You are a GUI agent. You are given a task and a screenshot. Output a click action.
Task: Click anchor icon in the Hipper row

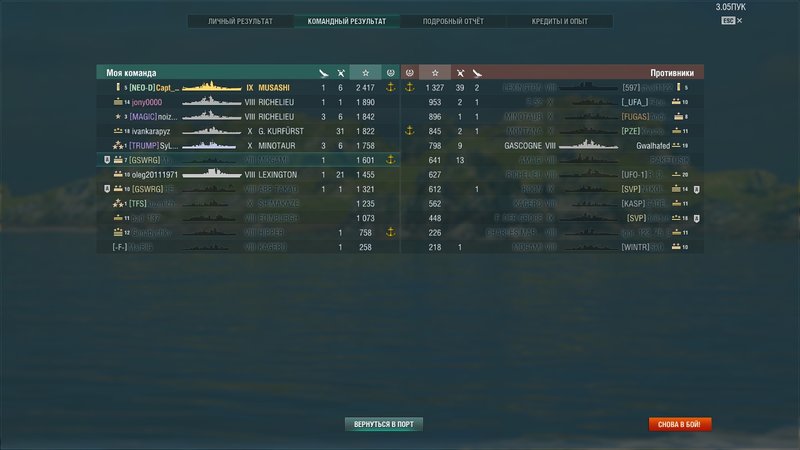coord(390,232)
